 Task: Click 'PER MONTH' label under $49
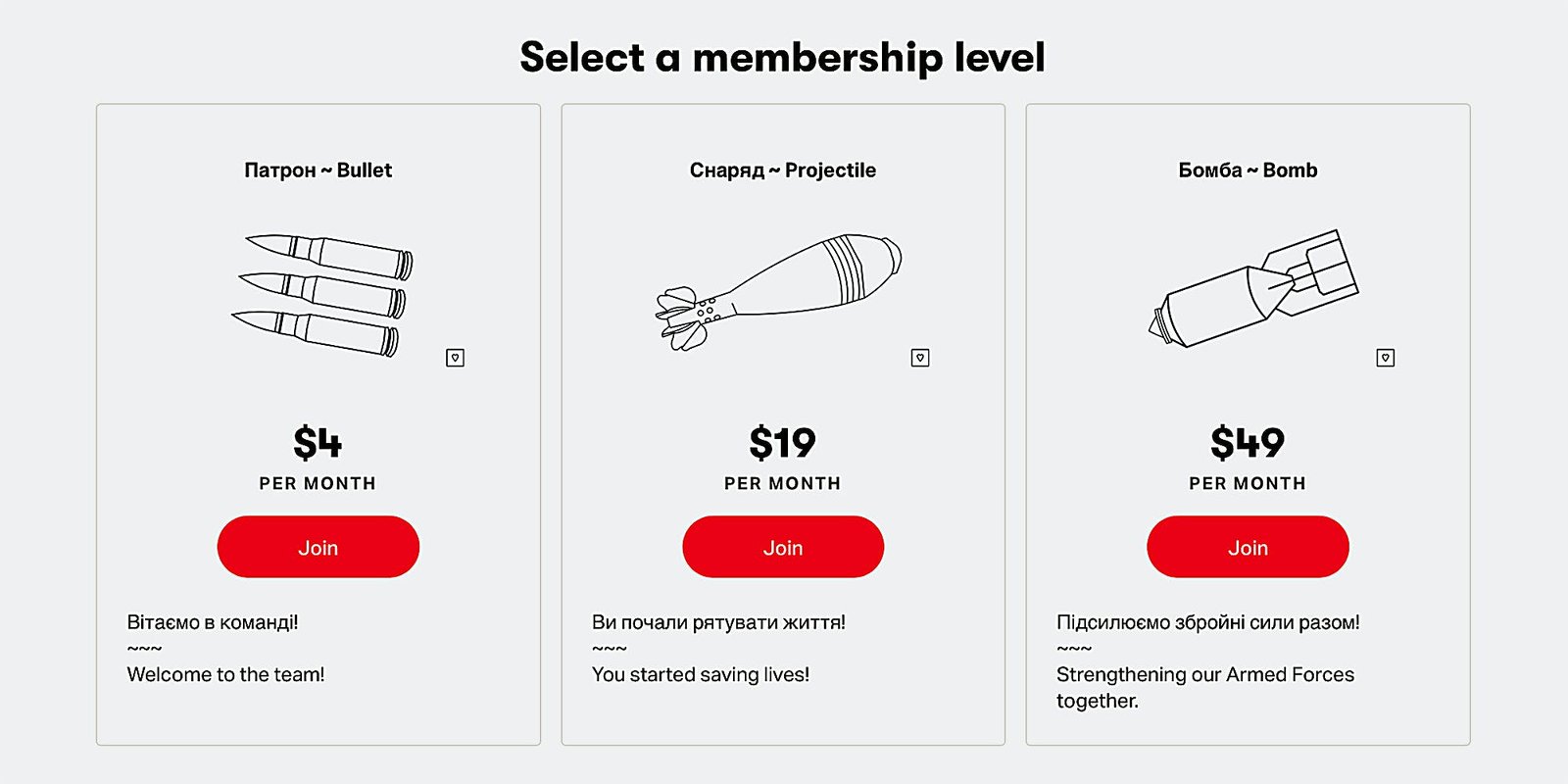[1248, 483]
